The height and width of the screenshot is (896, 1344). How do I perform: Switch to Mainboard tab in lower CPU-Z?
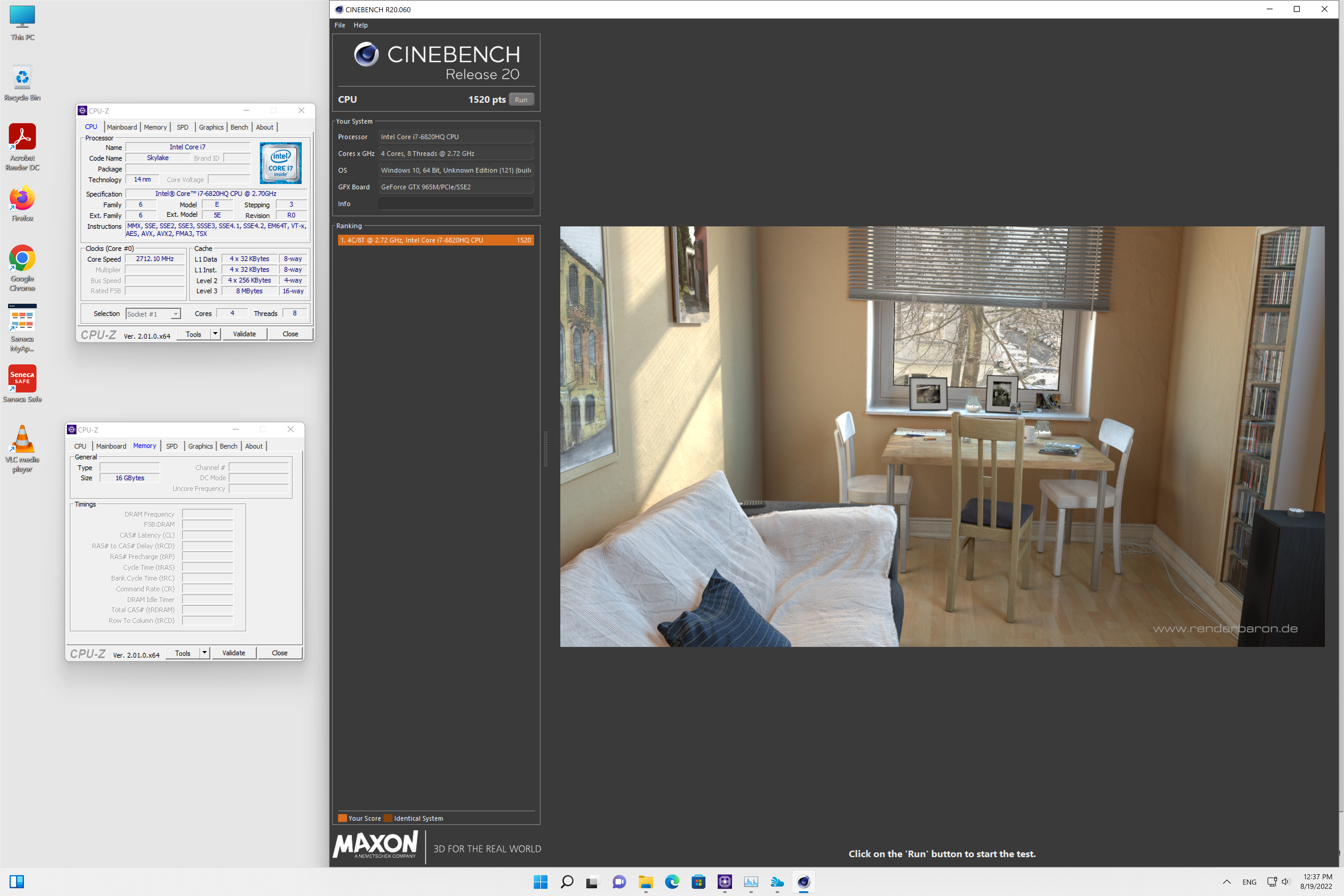tap(111, 446)
